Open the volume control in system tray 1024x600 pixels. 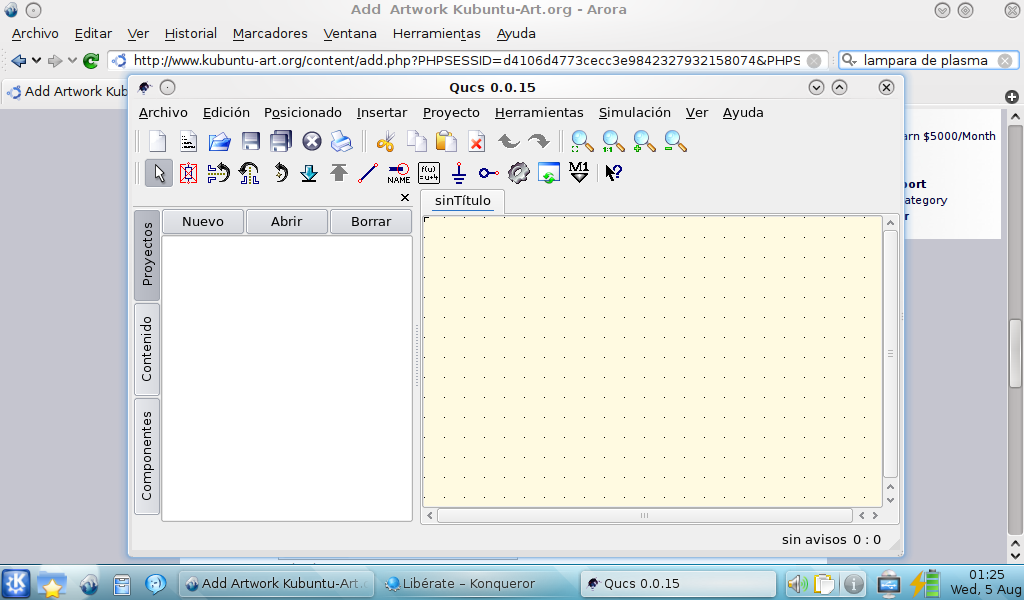(x=797, y=584)
